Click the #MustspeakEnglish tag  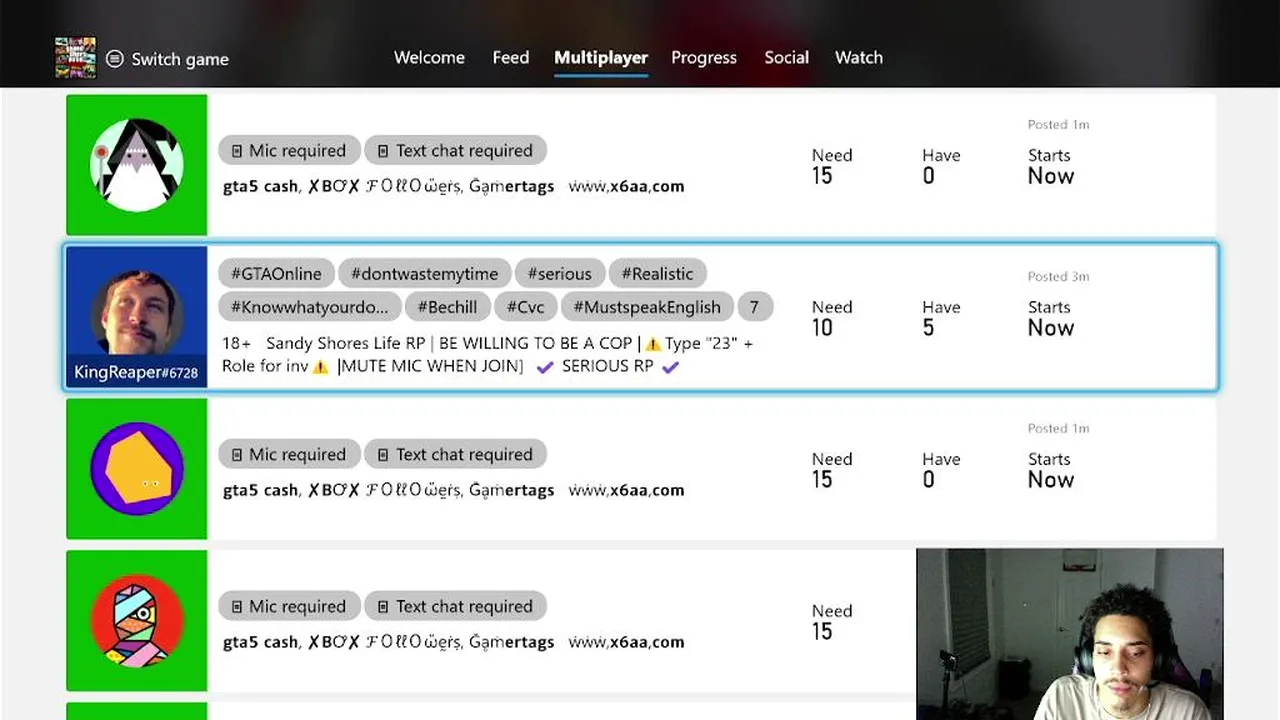pos(647,307)
